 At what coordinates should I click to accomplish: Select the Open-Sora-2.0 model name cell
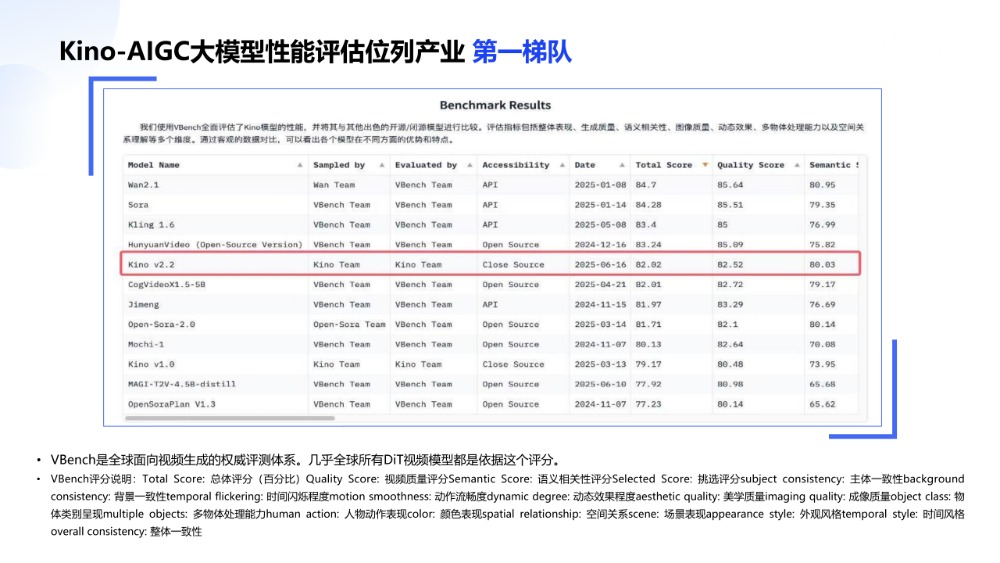point(161,325)
